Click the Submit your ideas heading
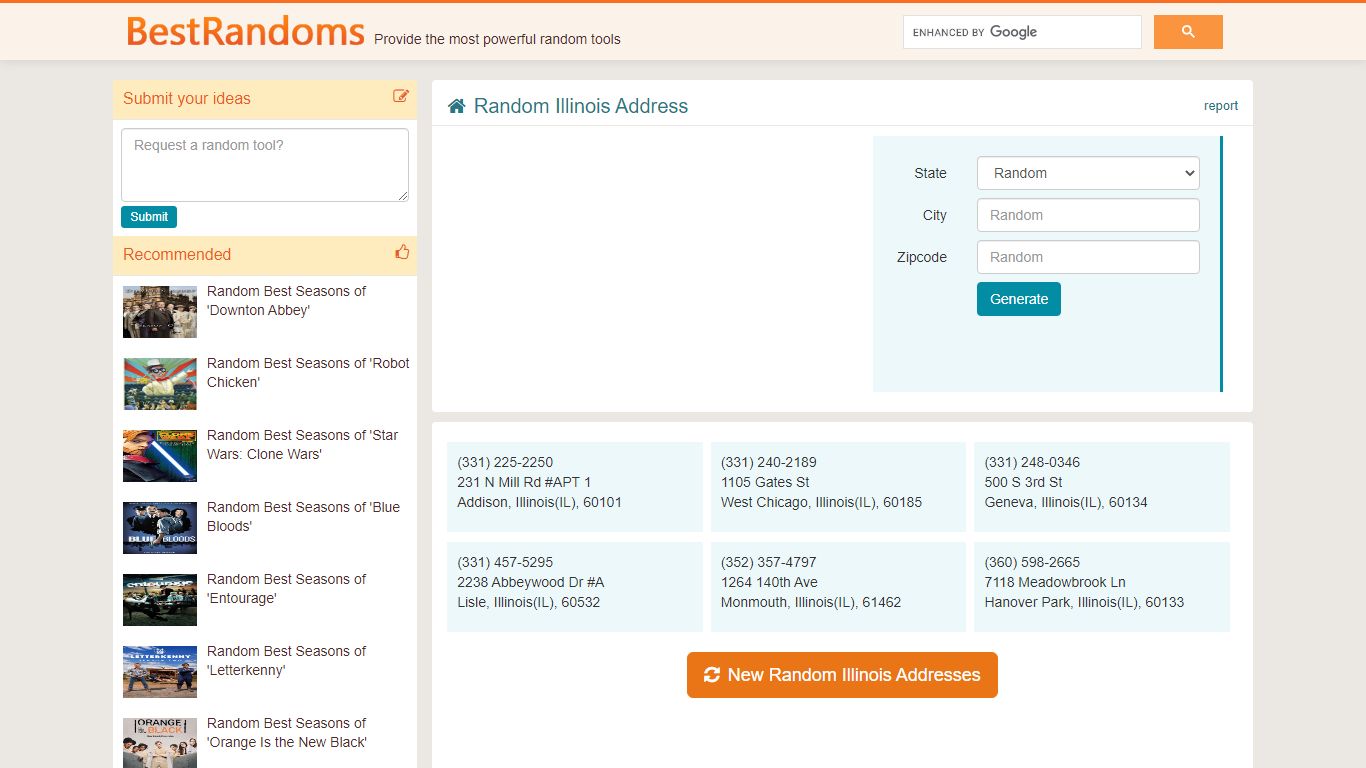This screenshot has height=768, width=1366. [x=187, y=98]
